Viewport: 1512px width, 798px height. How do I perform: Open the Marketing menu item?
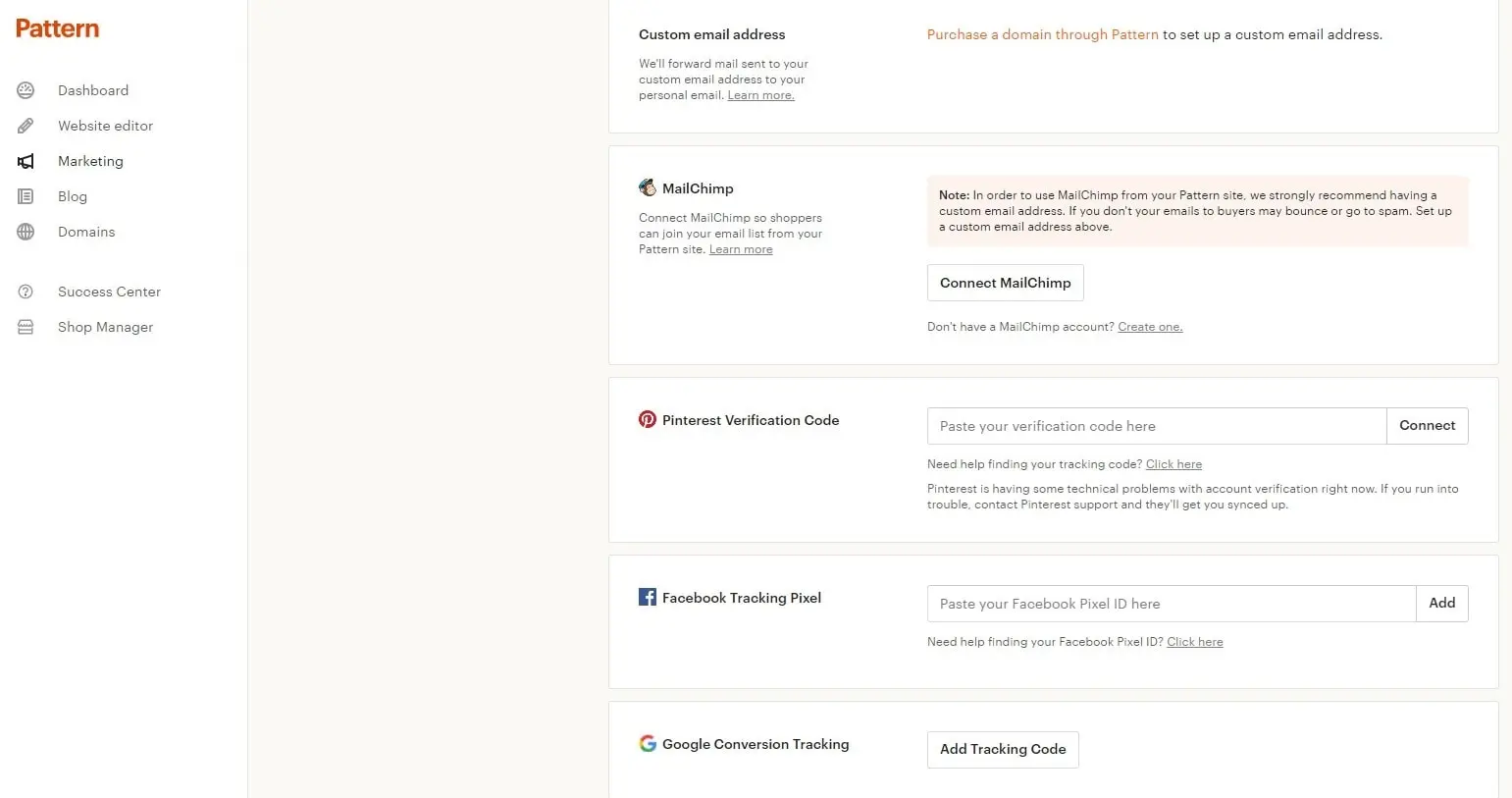[90, 161]
